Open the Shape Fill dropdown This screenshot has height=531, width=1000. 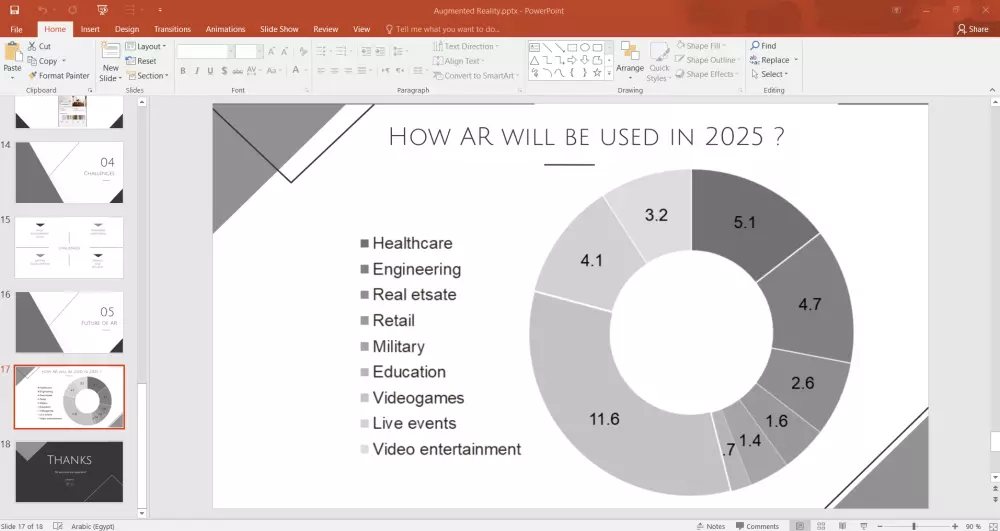[x=702, y=46]
